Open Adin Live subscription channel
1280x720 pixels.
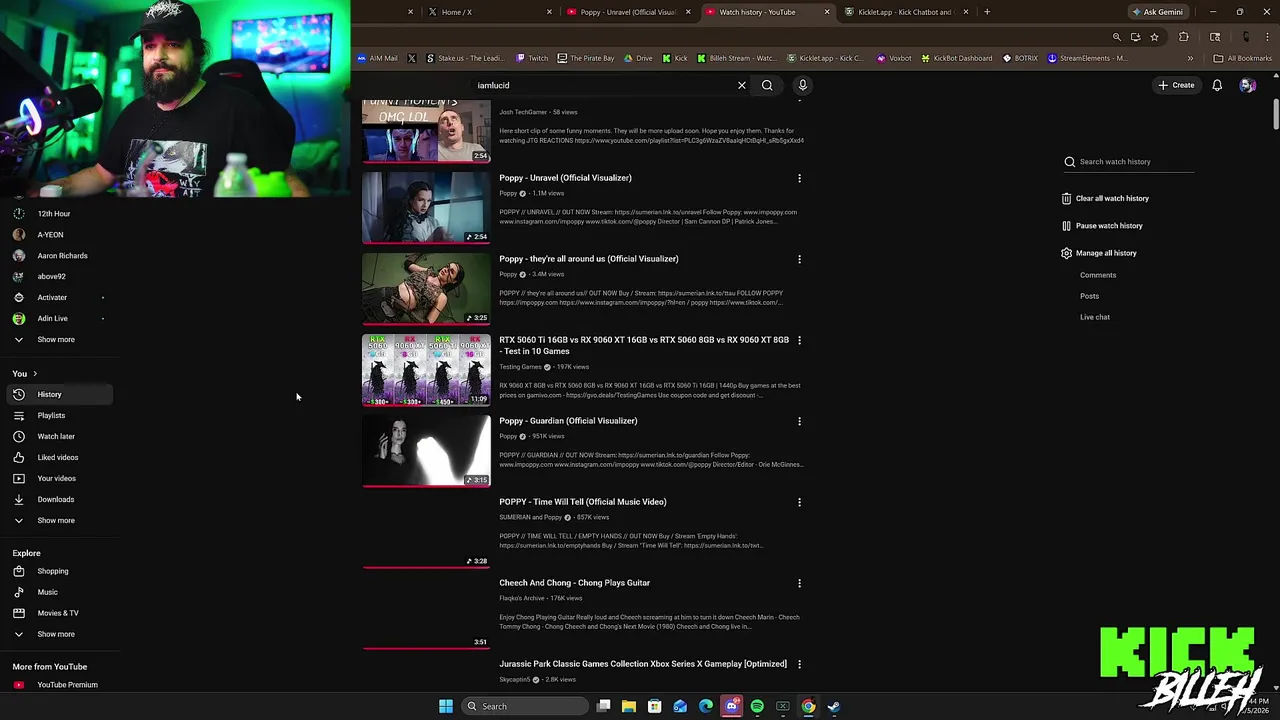point(58,318)
